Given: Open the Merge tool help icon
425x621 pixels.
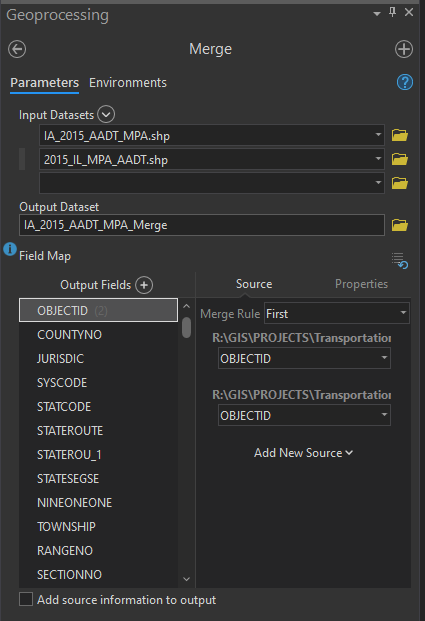Looking at the screenshot, I should tap(405, 82).
